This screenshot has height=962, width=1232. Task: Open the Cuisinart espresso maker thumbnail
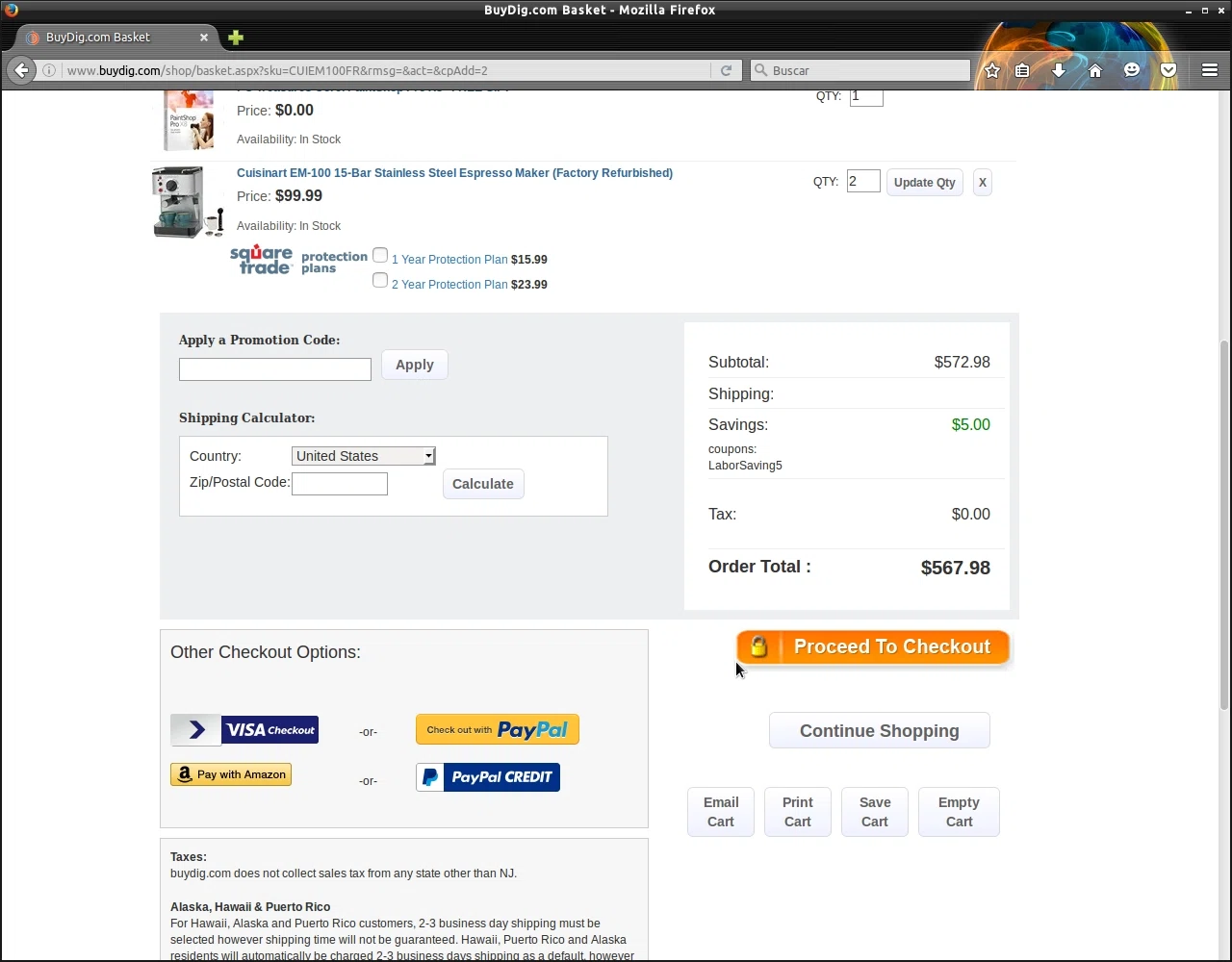point(188,202)
